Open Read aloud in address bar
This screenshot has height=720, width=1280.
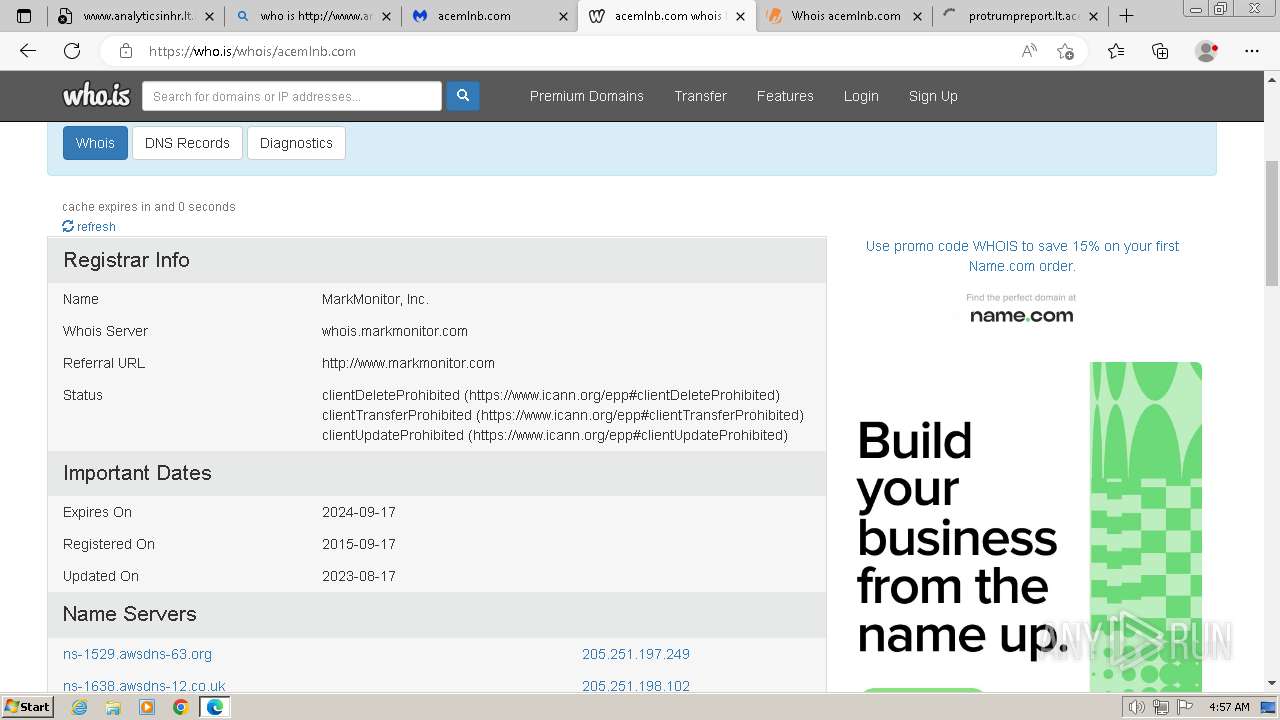1029,51
